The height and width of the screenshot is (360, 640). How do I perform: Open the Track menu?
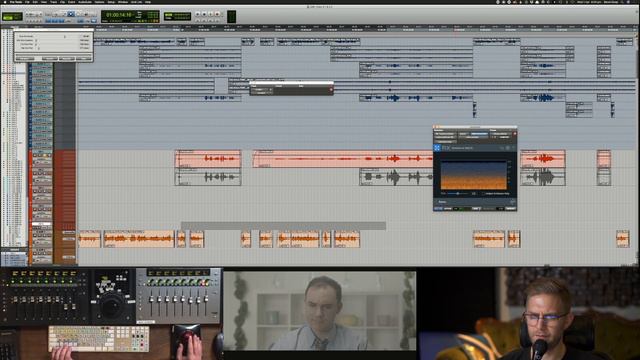coord(53,2)
